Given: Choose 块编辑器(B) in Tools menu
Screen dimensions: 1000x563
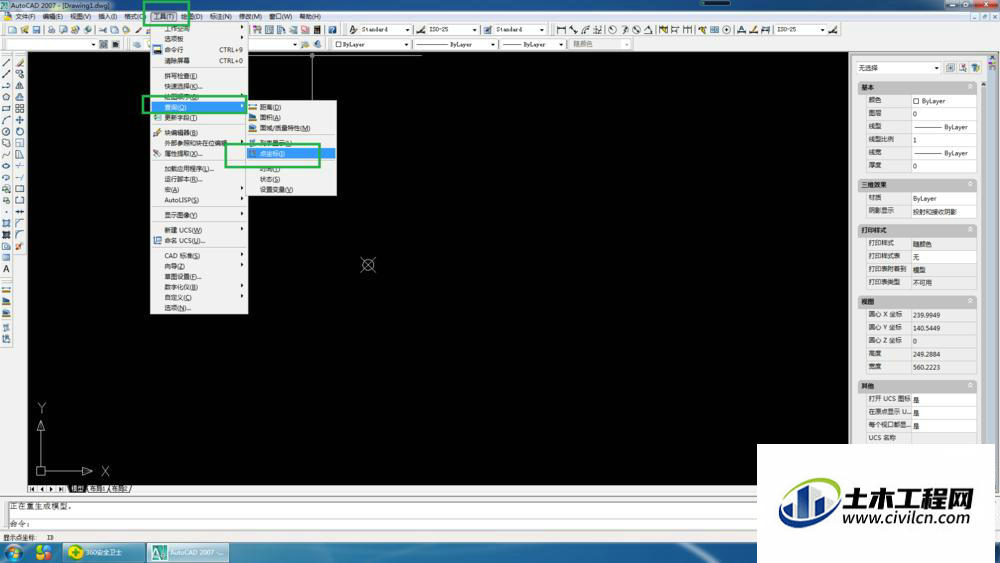Looking at the screenshot, I should click(x=199, y=133).
